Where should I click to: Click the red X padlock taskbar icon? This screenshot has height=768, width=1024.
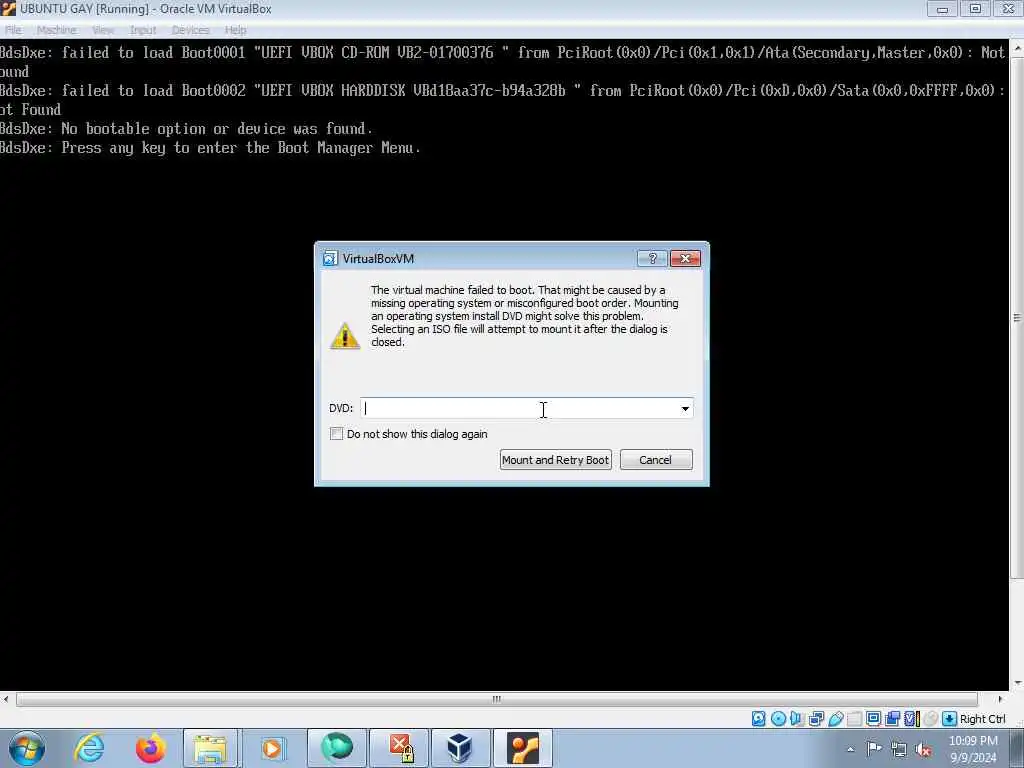coord(399,748)
